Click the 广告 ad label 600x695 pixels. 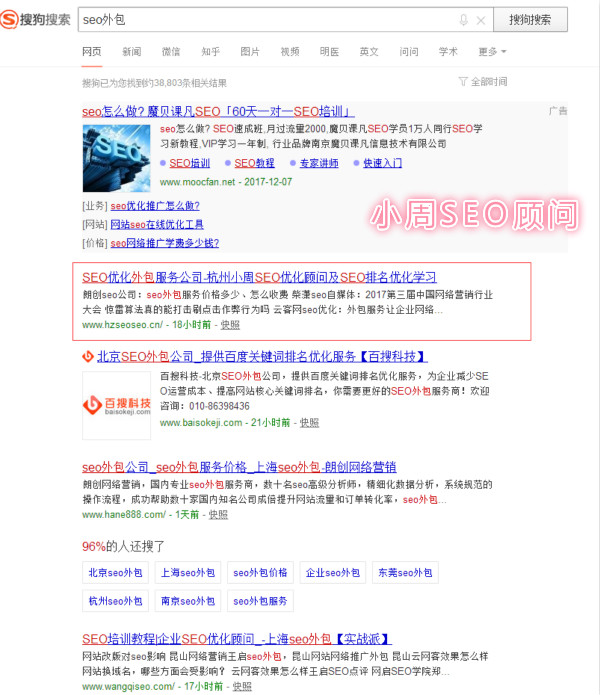(x=558, y=111)
